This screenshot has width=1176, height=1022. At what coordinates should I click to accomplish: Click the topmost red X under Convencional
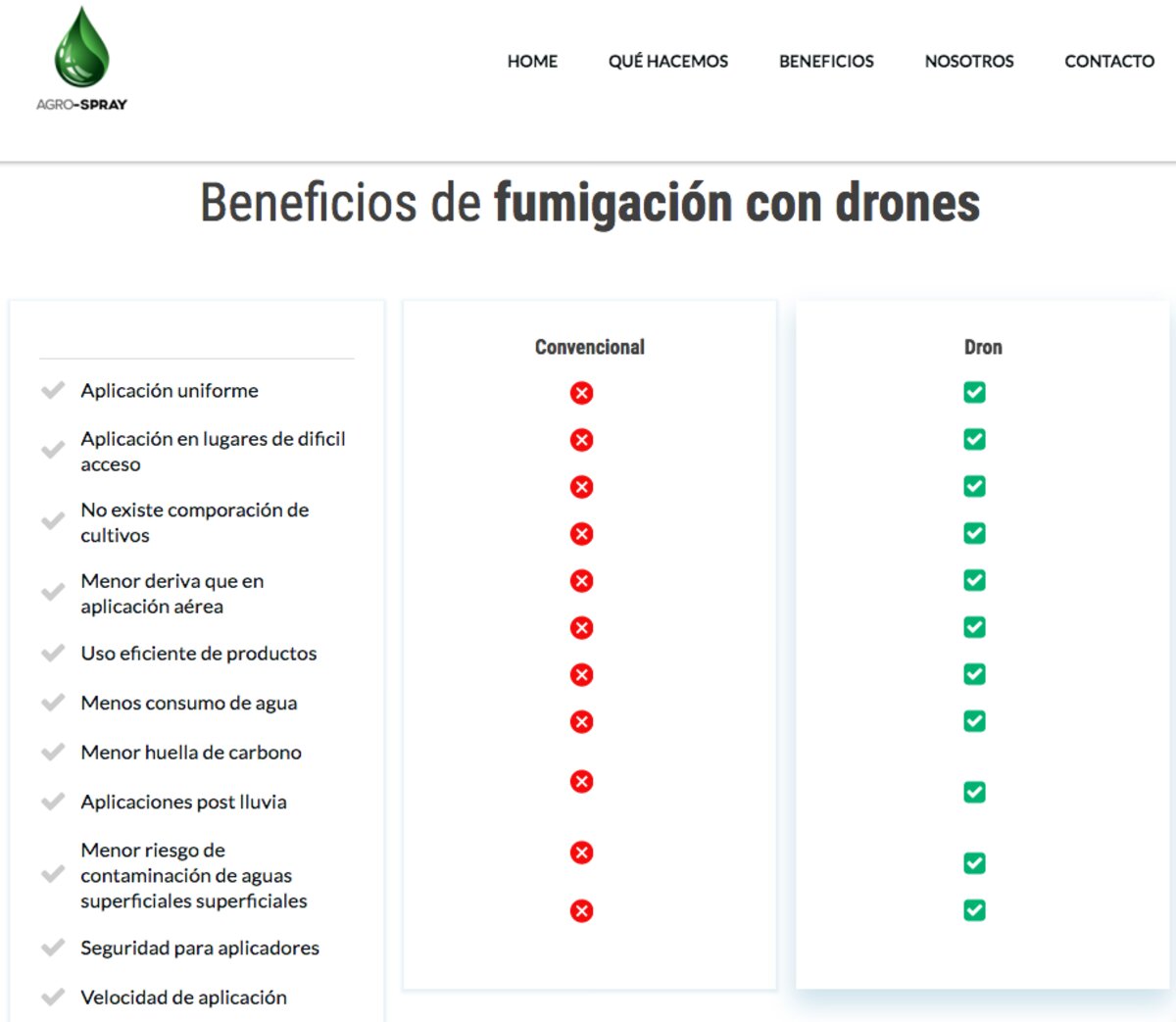point(581,393)
